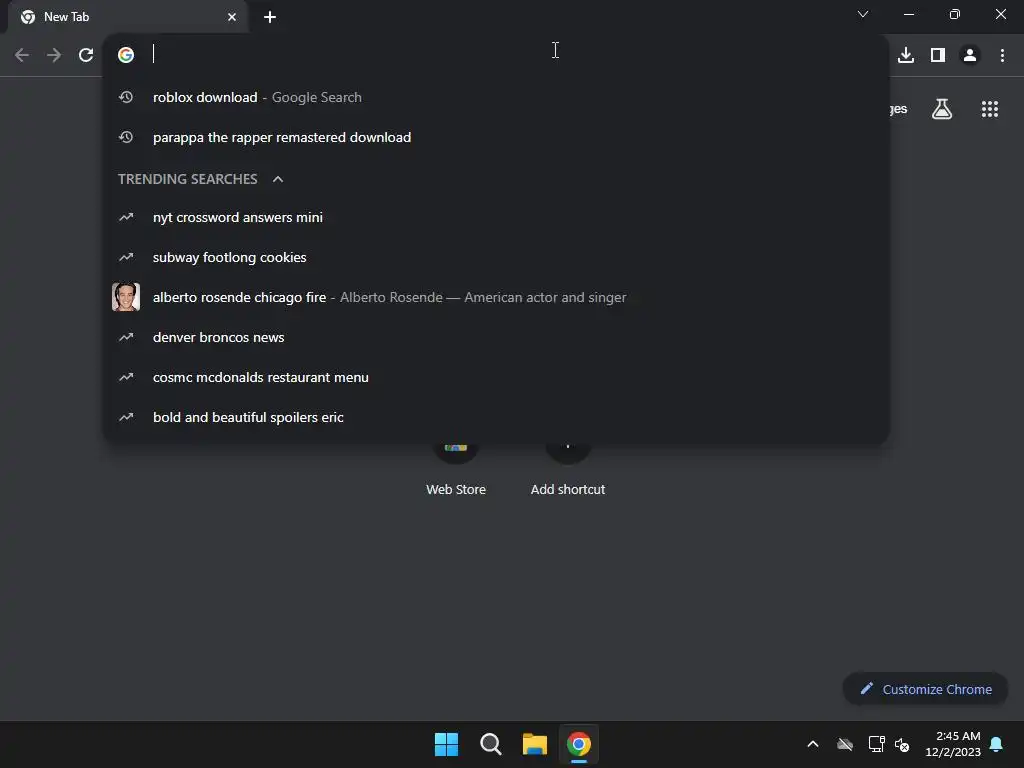Click the history clock icon beside roblox download
Image resolution: width=1024 pixels, height=768 pixels.
[x=126, y=97]
